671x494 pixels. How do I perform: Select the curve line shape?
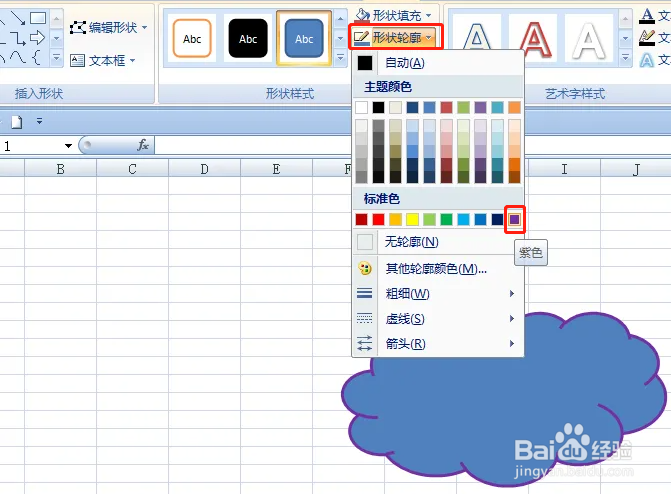pos(18,57)
